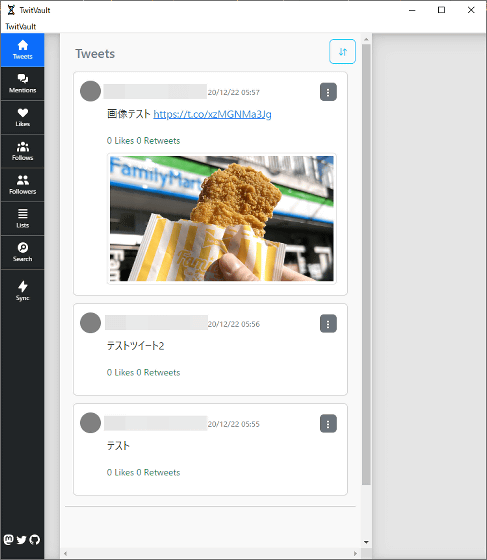487x560 pixels.
Task: Open the Tweets home tab
Action: tap(22, 50)
